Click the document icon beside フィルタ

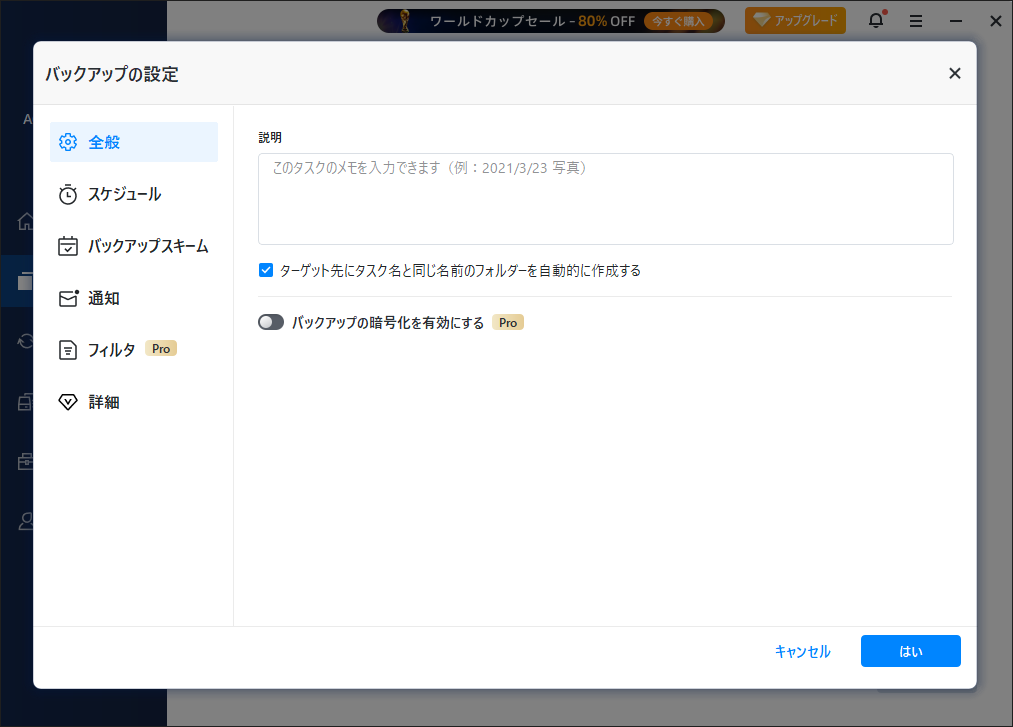point(68,350)
